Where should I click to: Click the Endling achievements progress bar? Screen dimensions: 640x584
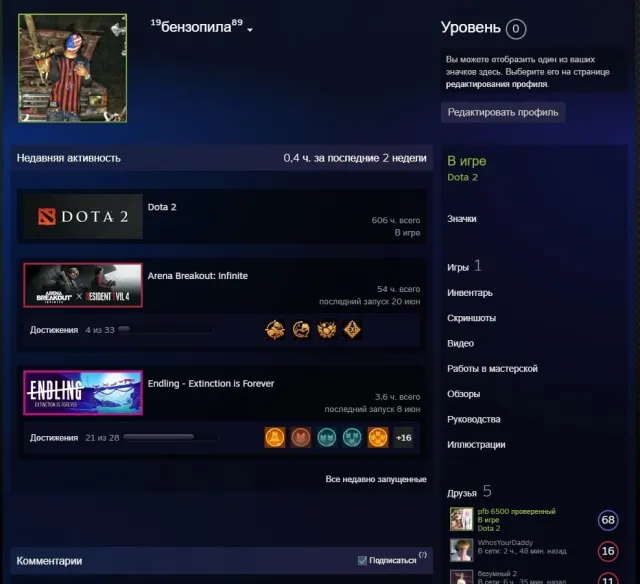[171, 437]
